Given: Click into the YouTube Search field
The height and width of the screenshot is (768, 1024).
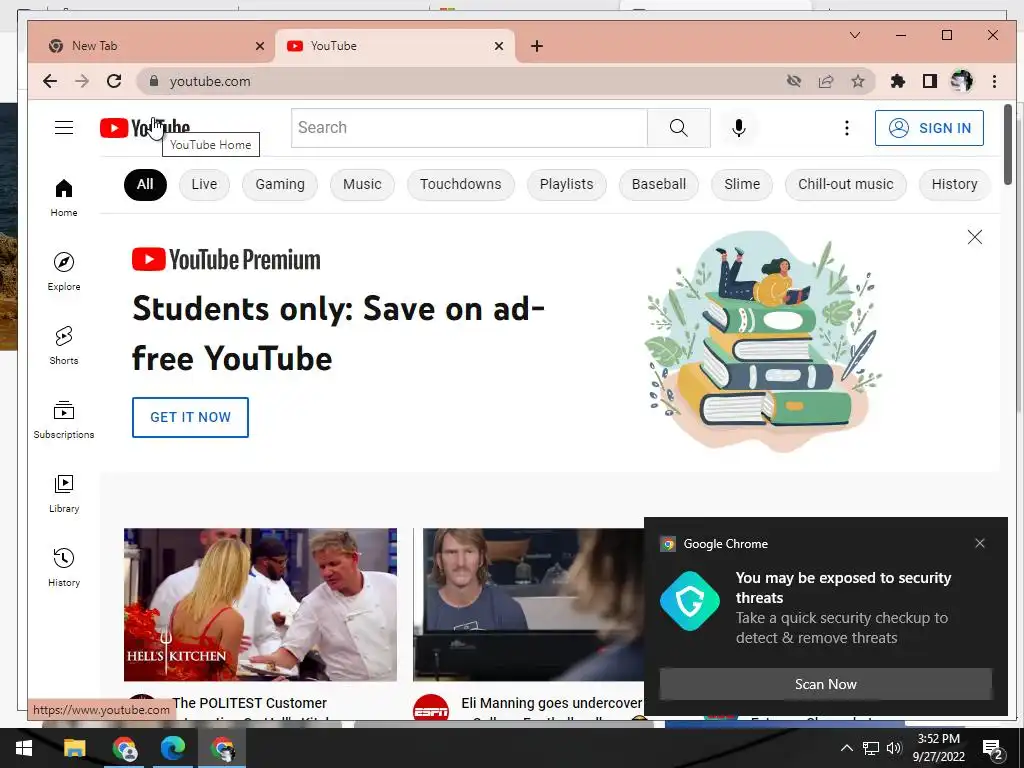Looking at the screenshot, I should point(469,127).
